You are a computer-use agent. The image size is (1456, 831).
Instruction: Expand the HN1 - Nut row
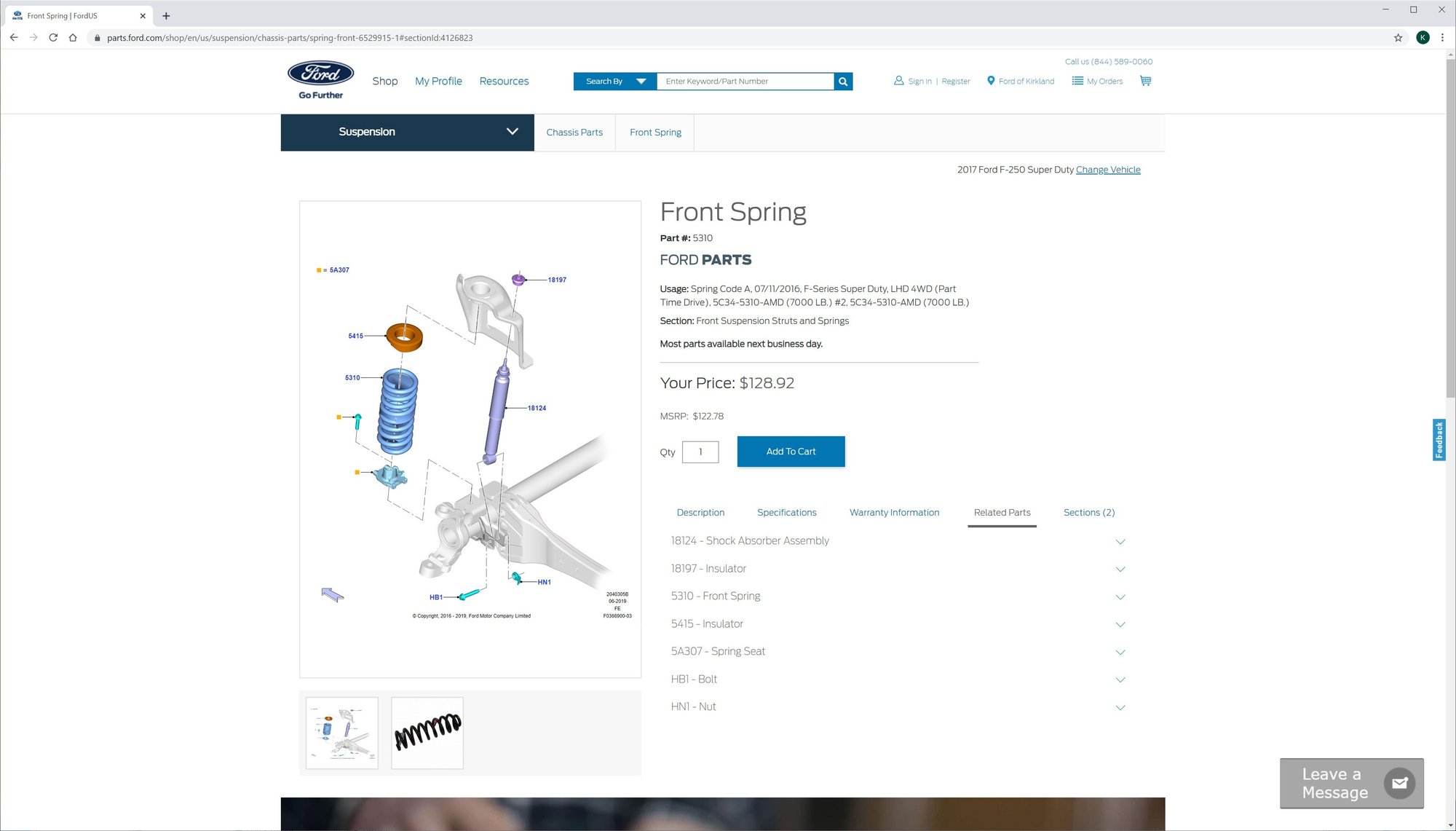(x=1120, y=707)
